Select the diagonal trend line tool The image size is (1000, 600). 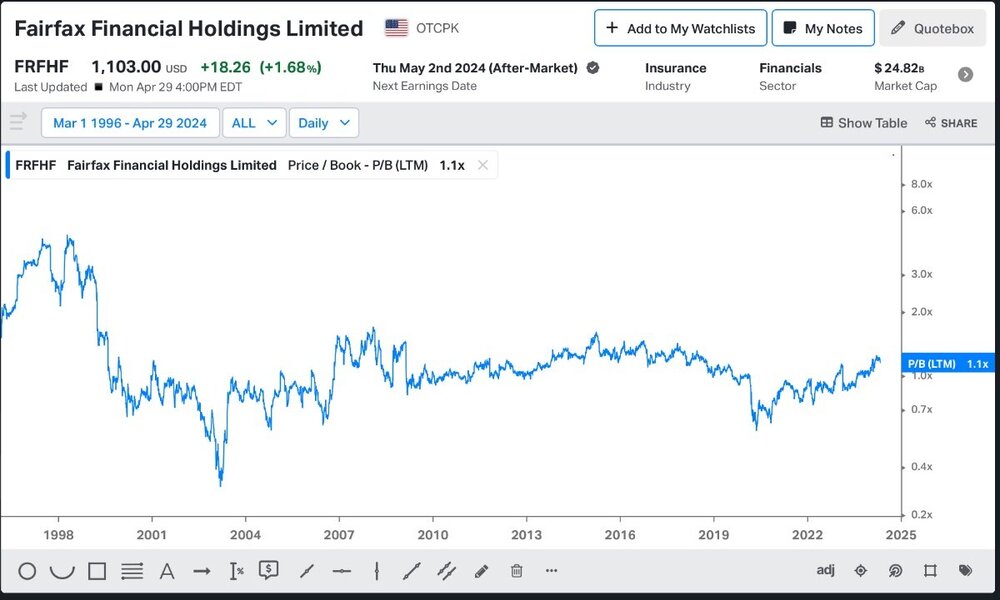point(307,571)
